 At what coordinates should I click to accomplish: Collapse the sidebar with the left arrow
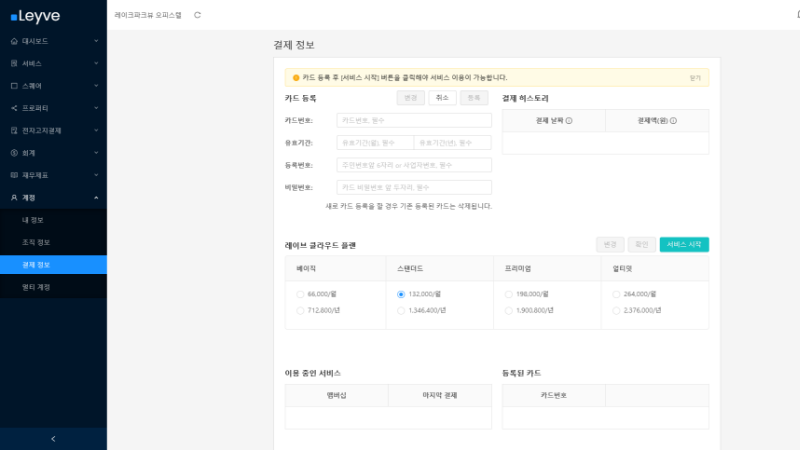[53, 439]
